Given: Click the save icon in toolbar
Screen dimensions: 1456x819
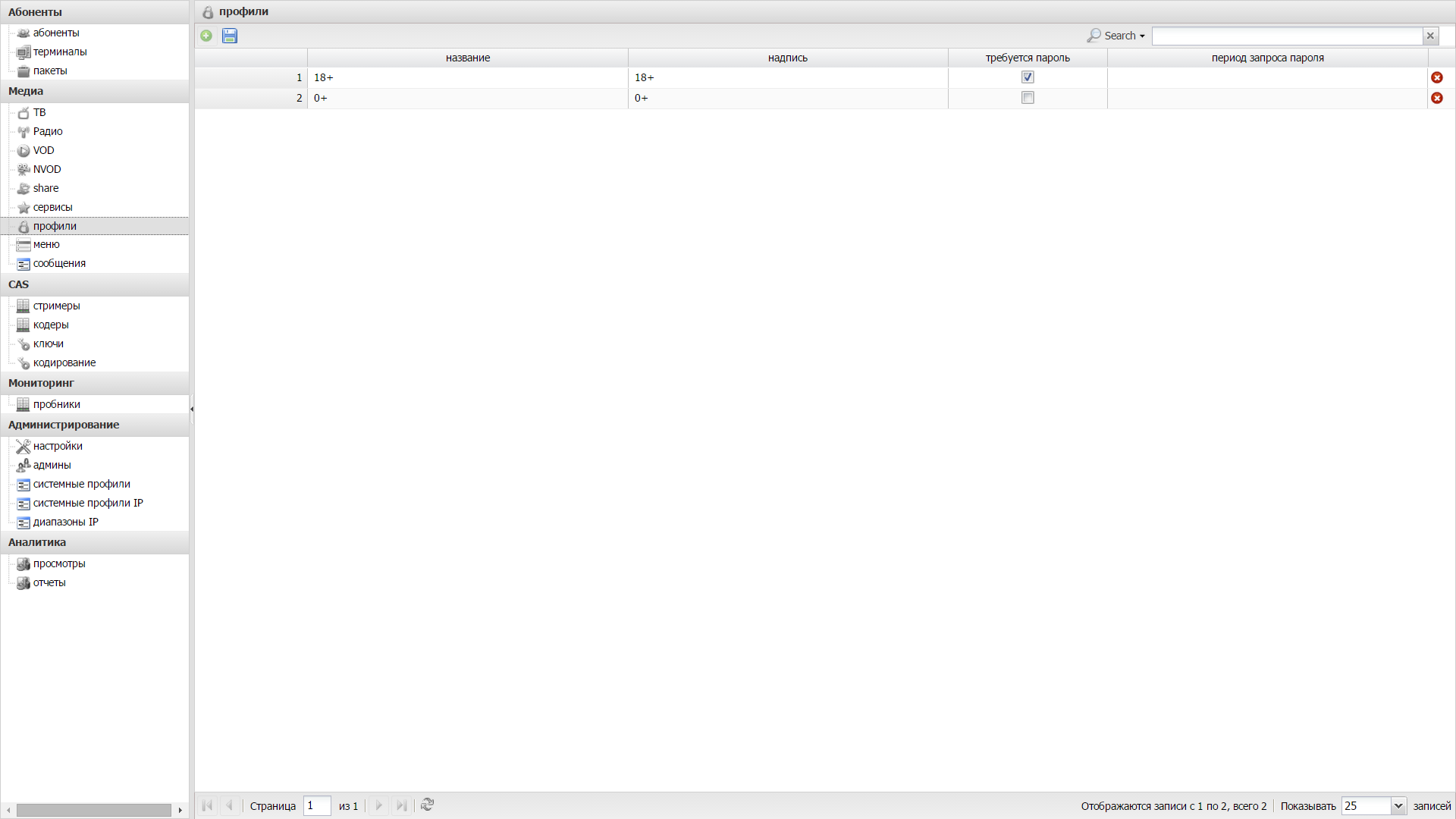Looking at the screenshot, I should click(229, 35).
